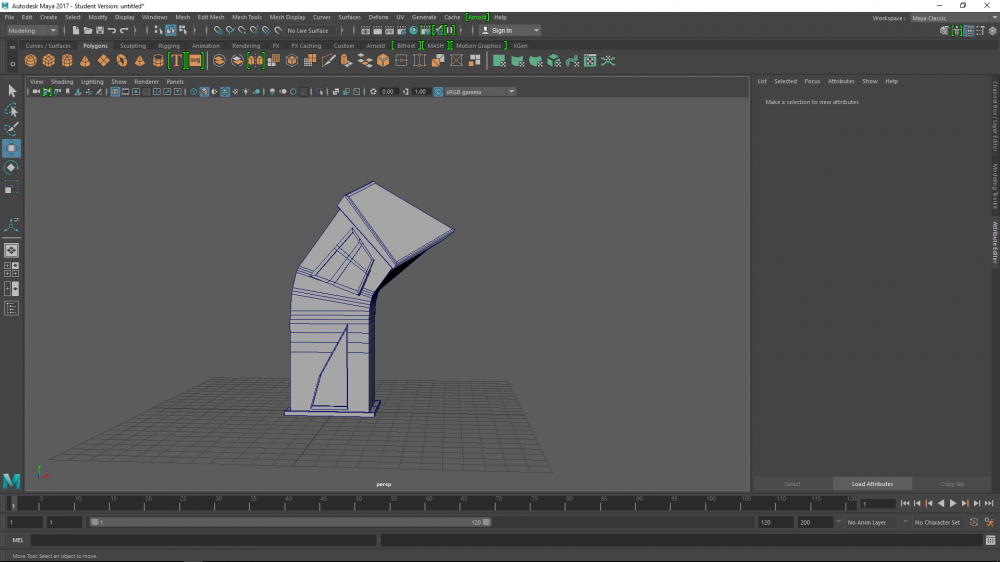Image resolution: width=1000 pixels, height=562 pixels.
Task: Click the Save scene icon
Action: click(100, 31)
